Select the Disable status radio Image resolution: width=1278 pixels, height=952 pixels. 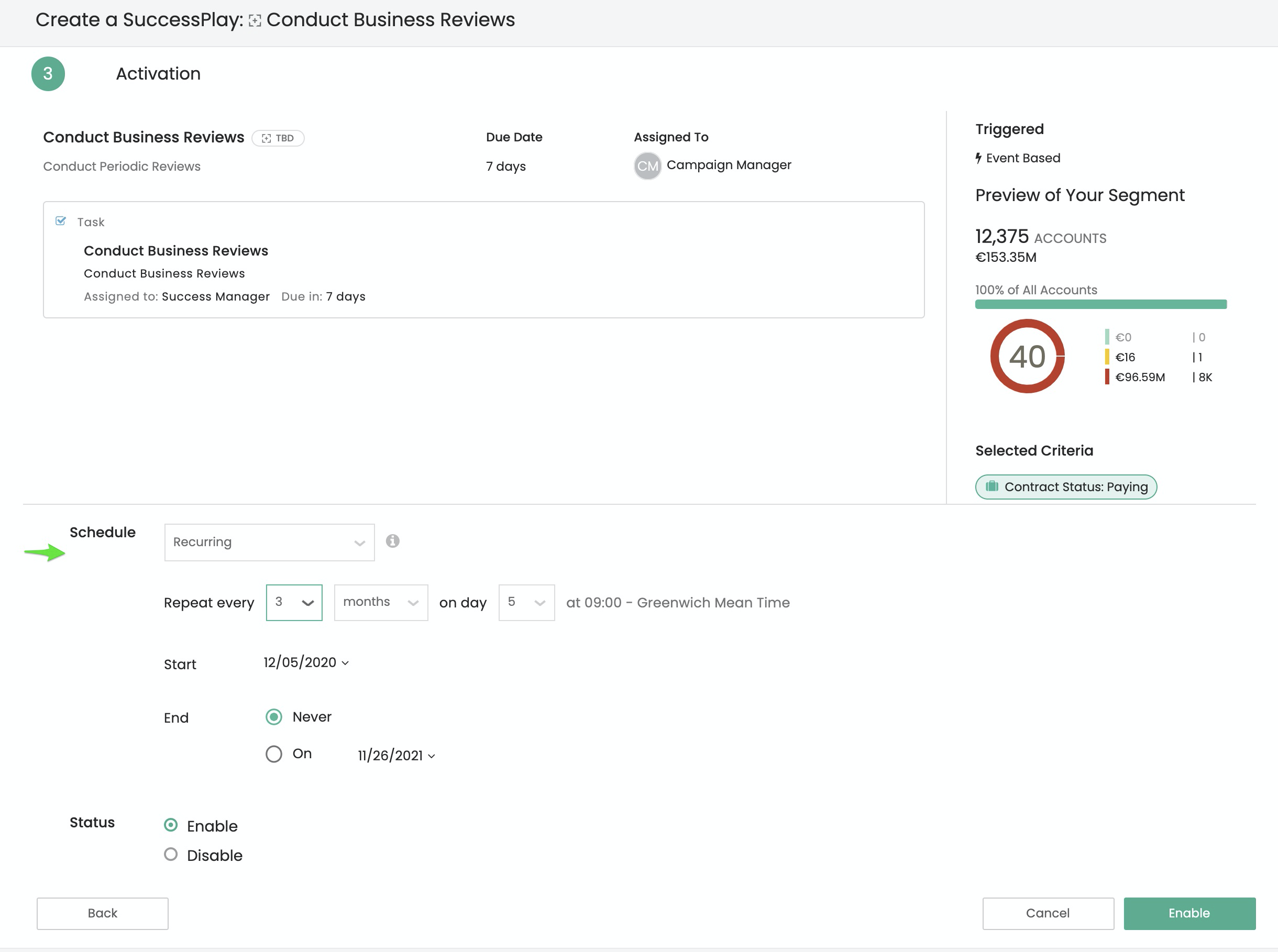coord(171,855)
